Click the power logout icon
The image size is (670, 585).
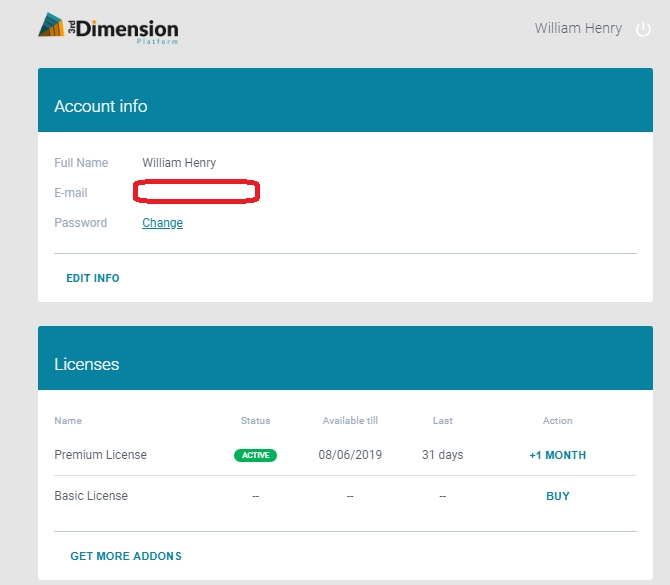643,29
